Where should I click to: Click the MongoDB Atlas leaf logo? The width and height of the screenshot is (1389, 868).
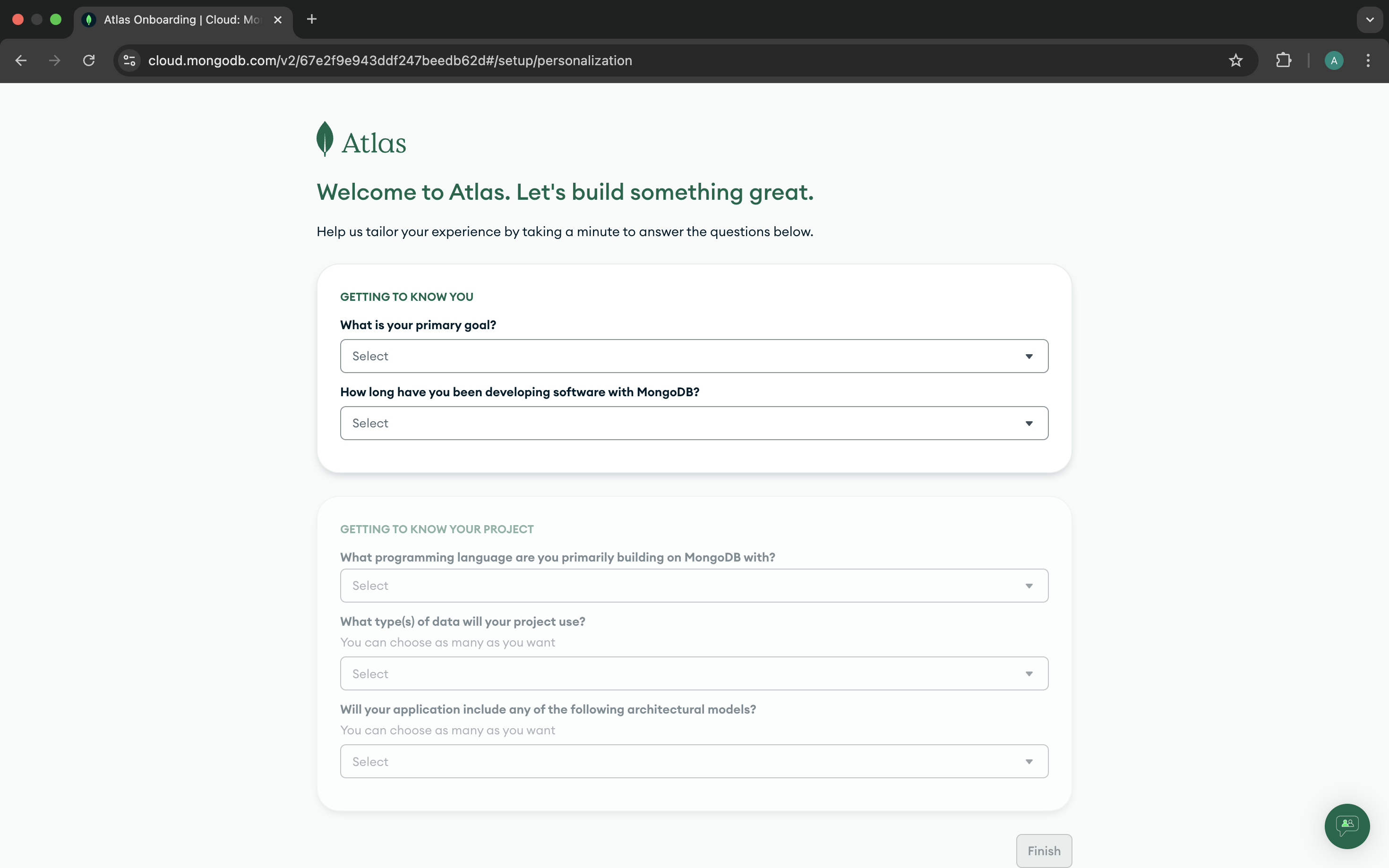point(325,138)
